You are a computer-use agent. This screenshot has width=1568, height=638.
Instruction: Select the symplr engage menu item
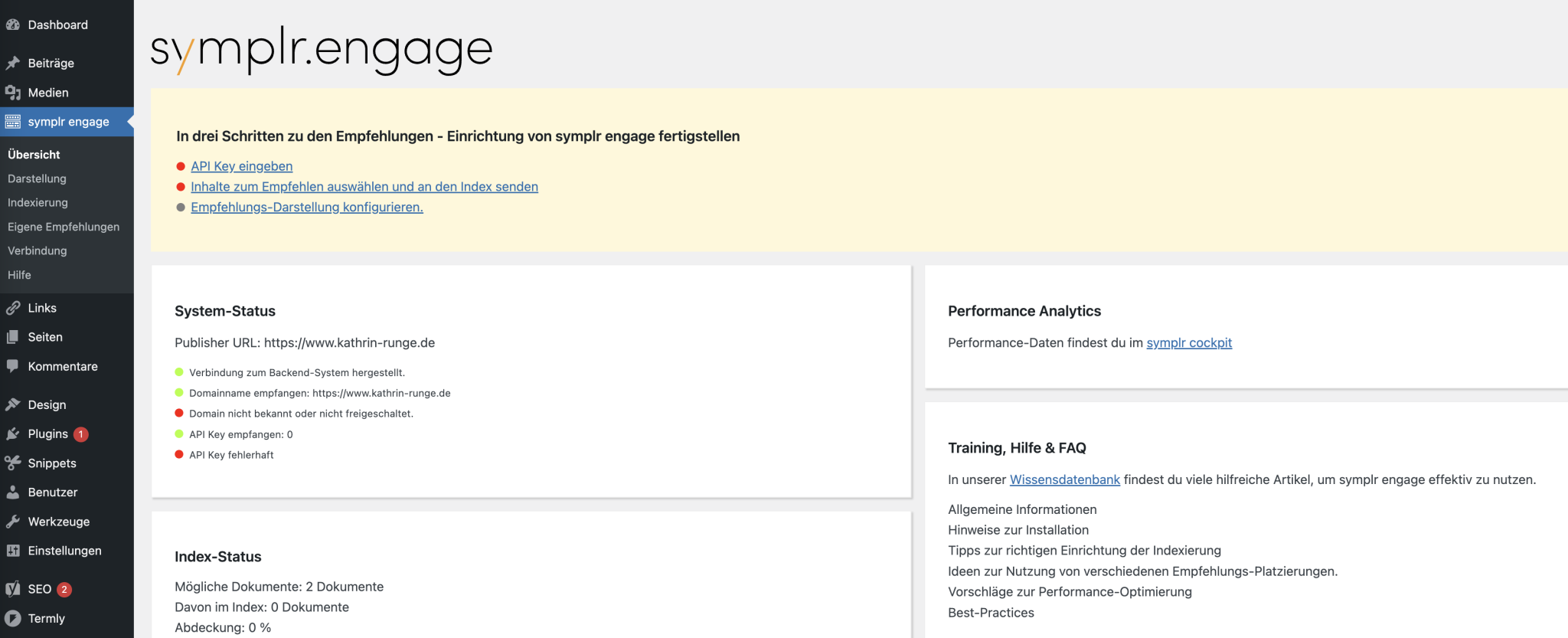tap(67, 122)
